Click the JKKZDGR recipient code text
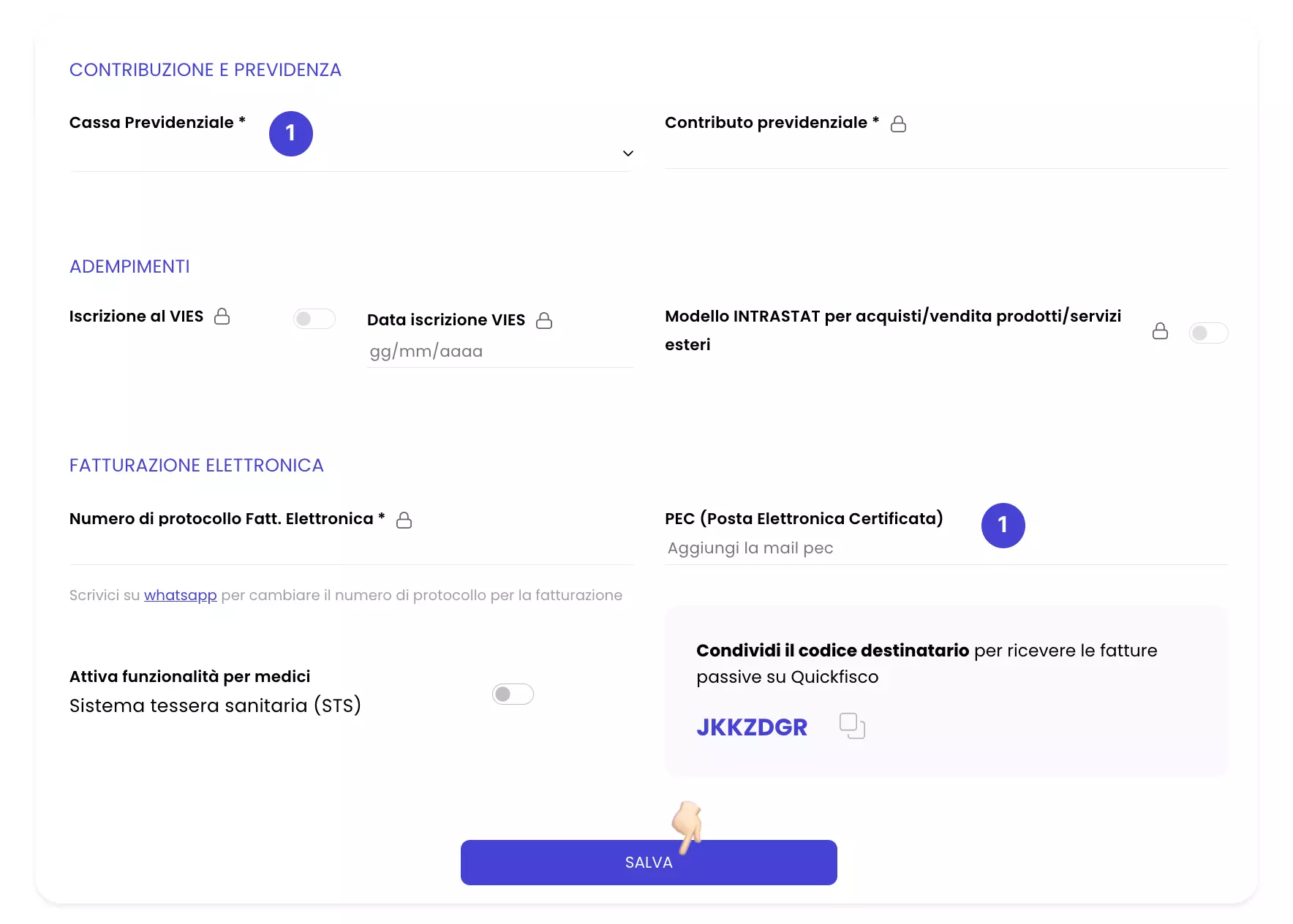 coord(752,727)
